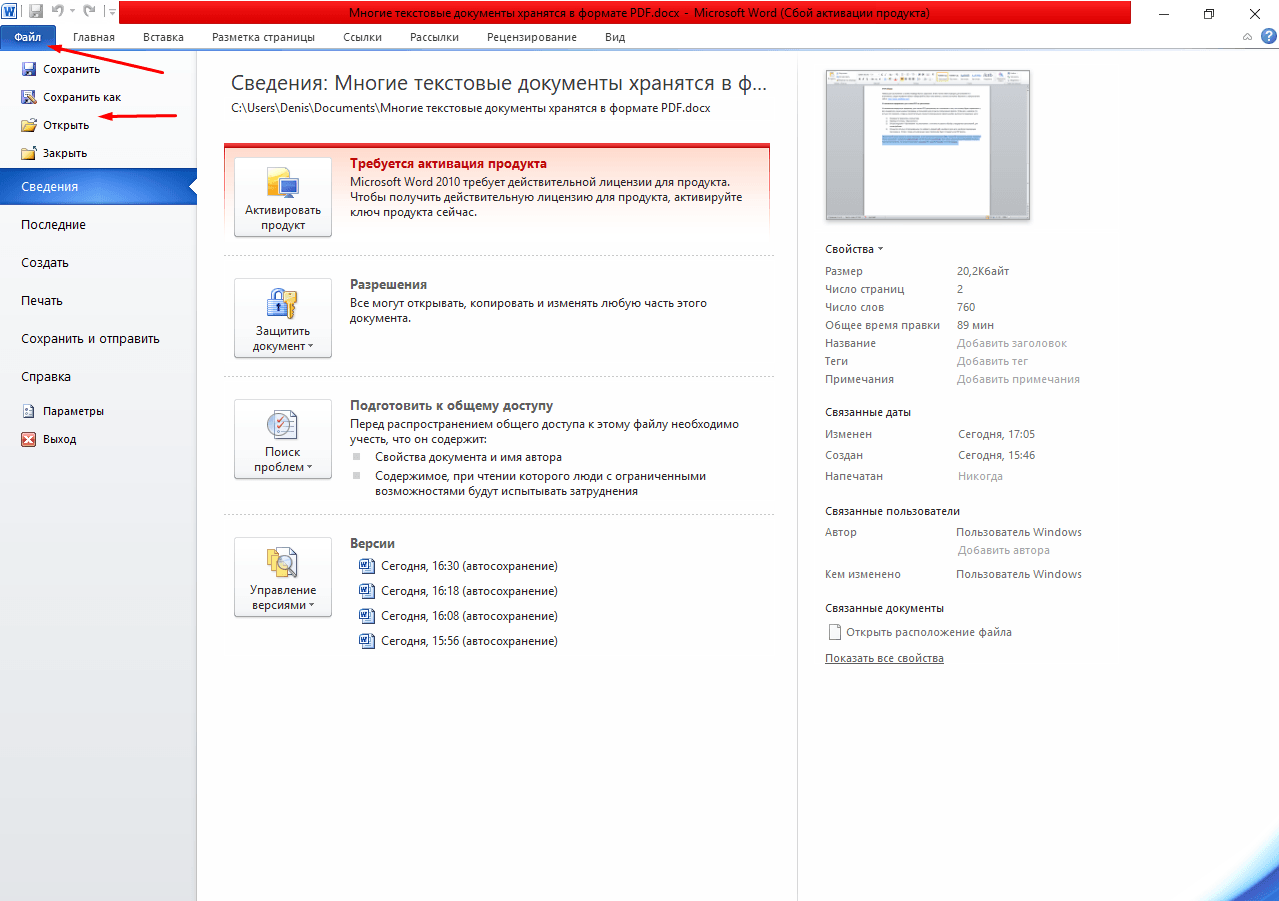Select the Разметка страницы tab
Image resolution: width=1279 pixels, height=901 pixels.
(263, 37)
